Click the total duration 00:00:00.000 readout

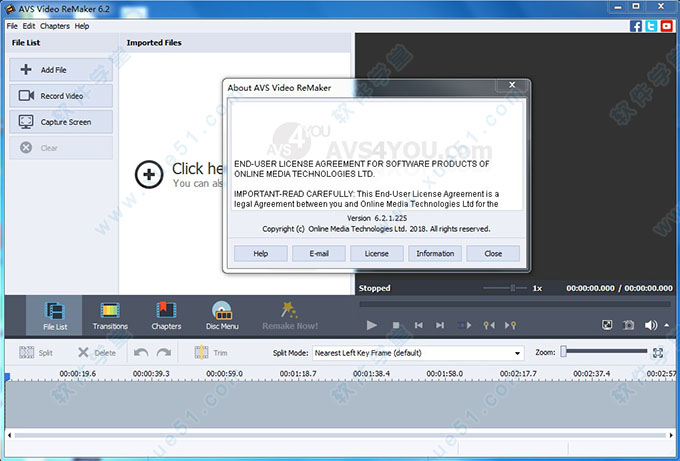pos(648,288)
